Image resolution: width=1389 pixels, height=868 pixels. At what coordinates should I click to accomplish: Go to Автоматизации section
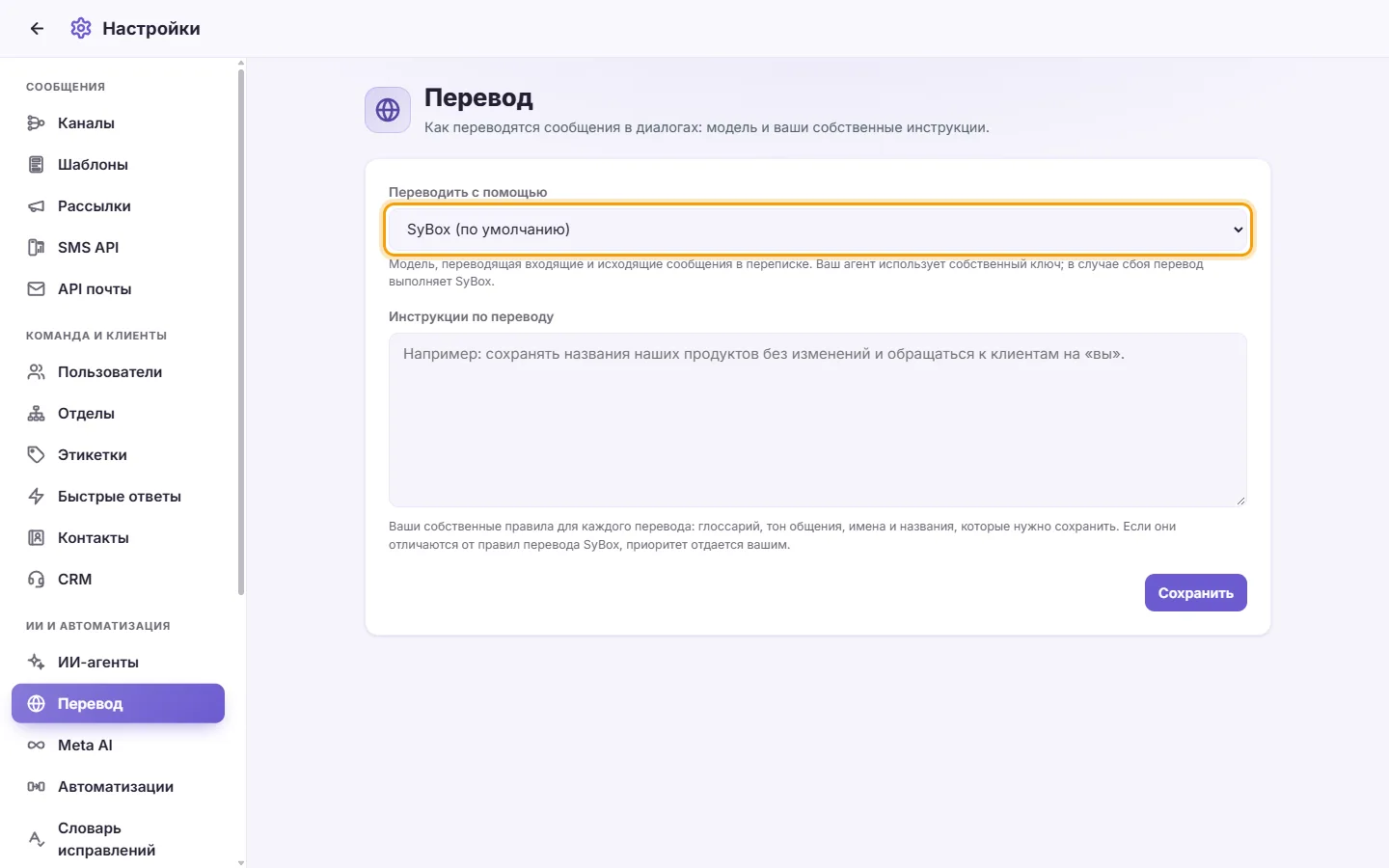118,787
